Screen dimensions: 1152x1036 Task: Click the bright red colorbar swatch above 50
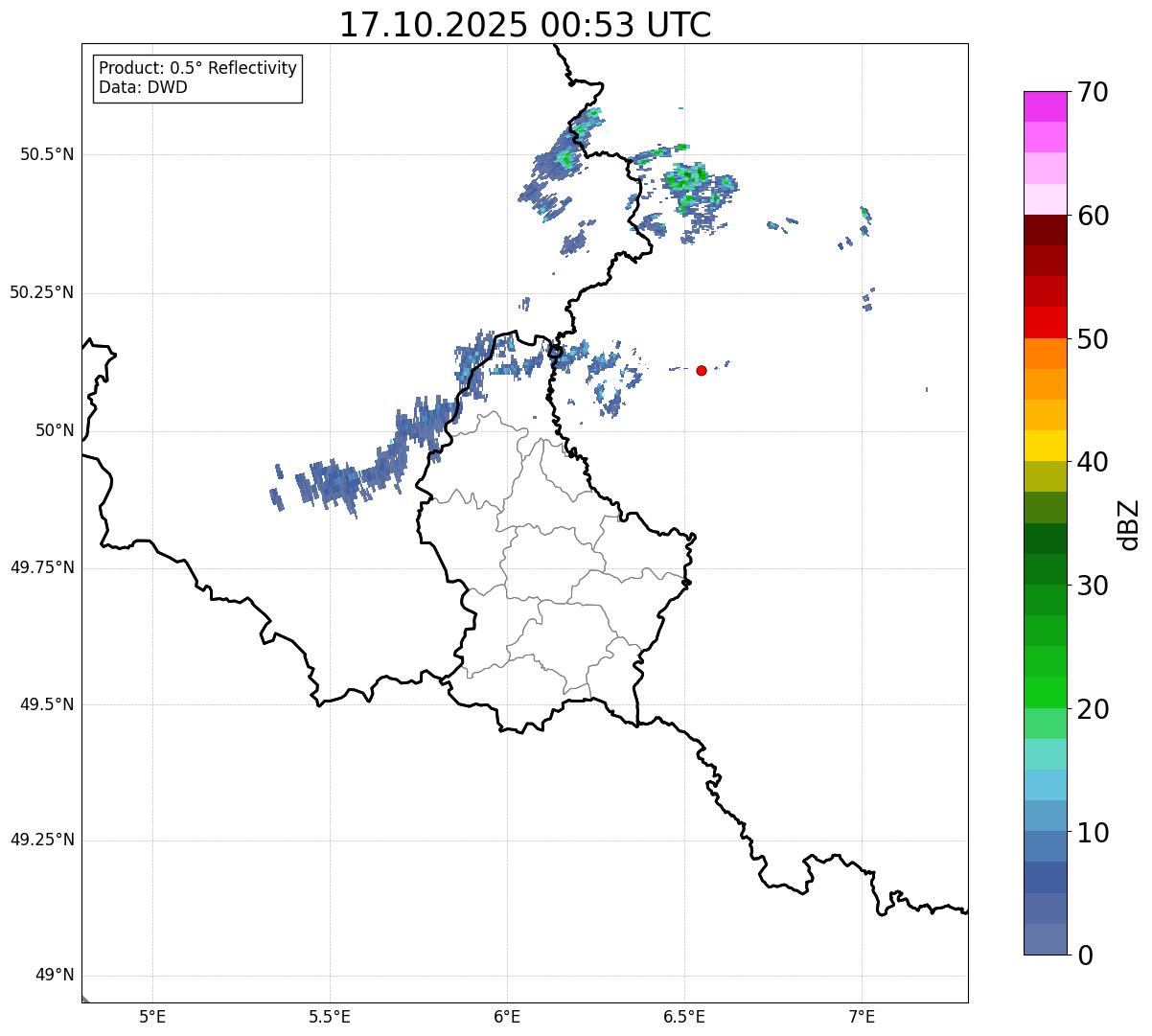pyautogui.click(x=1045, y=322)
